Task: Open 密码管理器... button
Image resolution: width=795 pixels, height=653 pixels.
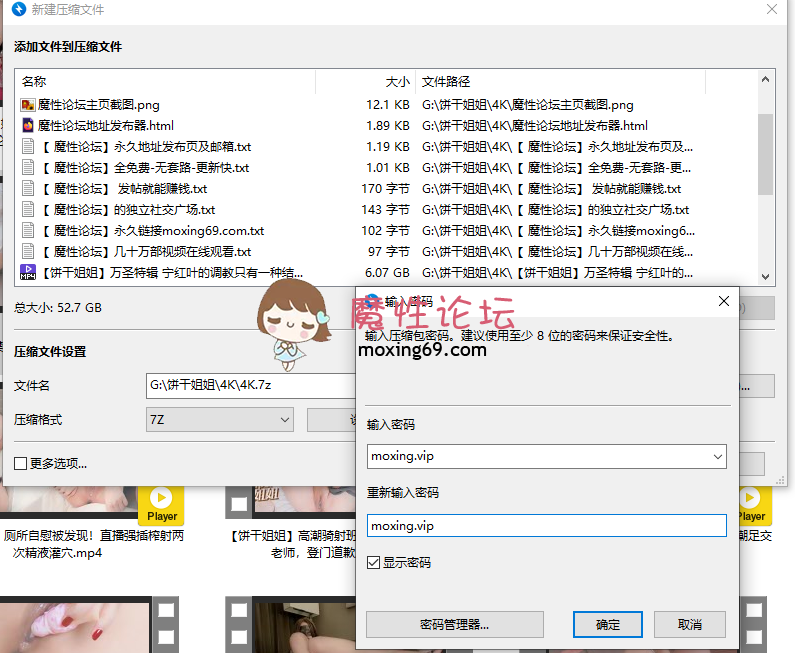Action: pyautogui.click(x=455, y=625)
